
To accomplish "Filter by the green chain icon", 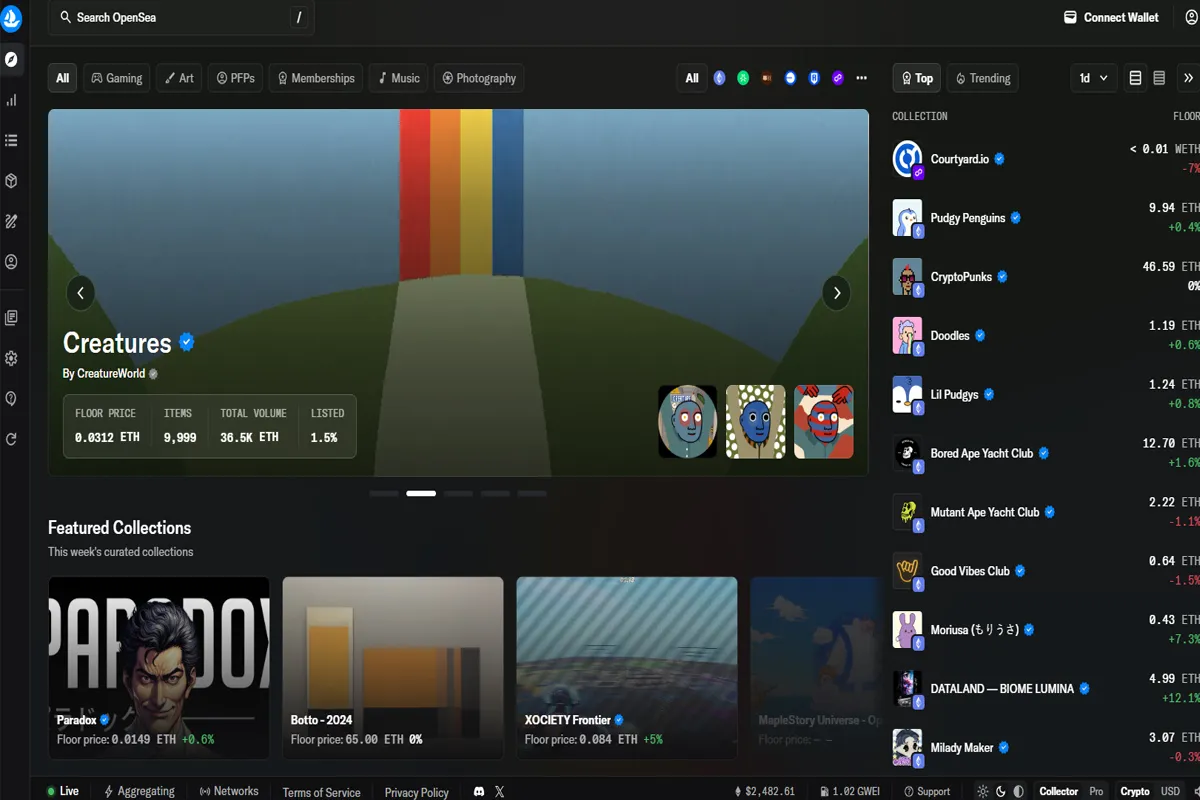I will pos(743,78).
